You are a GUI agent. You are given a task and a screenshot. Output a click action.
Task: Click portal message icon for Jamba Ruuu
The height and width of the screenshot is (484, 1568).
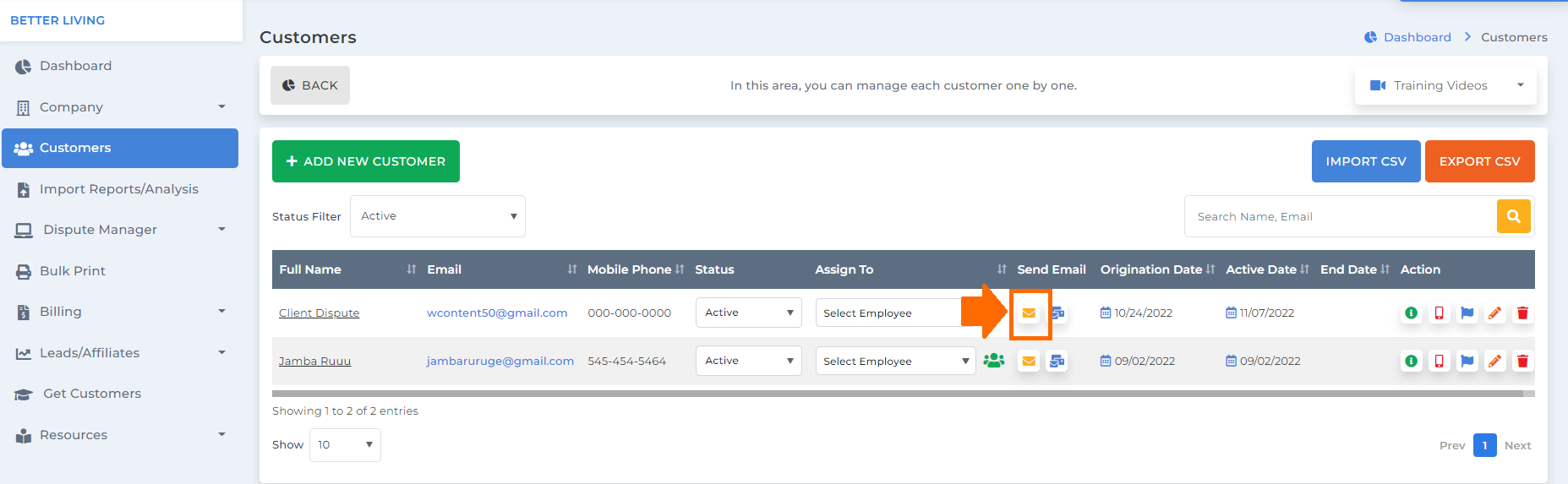(1057, 362)
